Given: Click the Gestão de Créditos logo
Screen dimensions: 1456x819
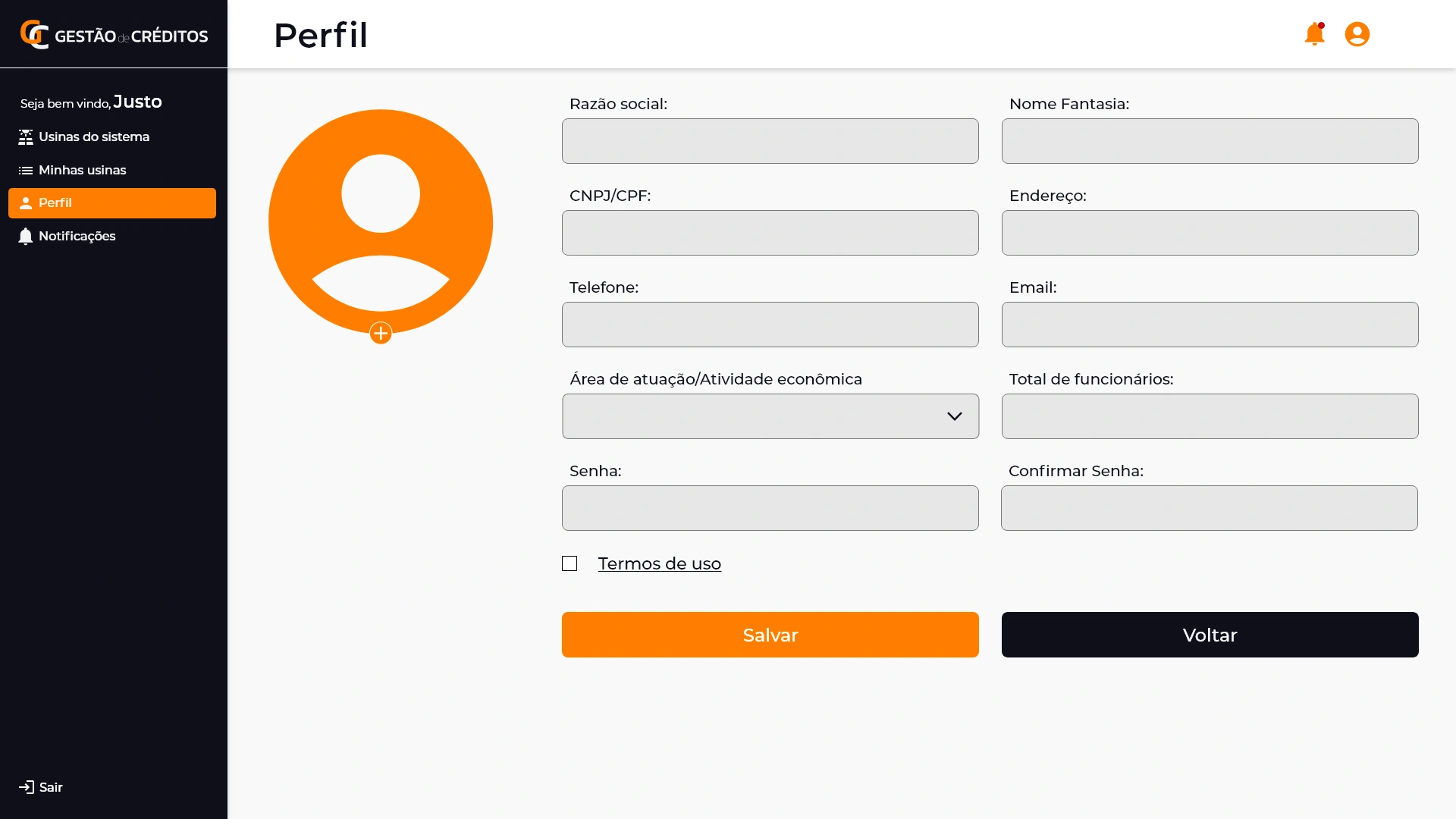Looking at the screenshot, I should pyautogui.click(x=114, y=35).
